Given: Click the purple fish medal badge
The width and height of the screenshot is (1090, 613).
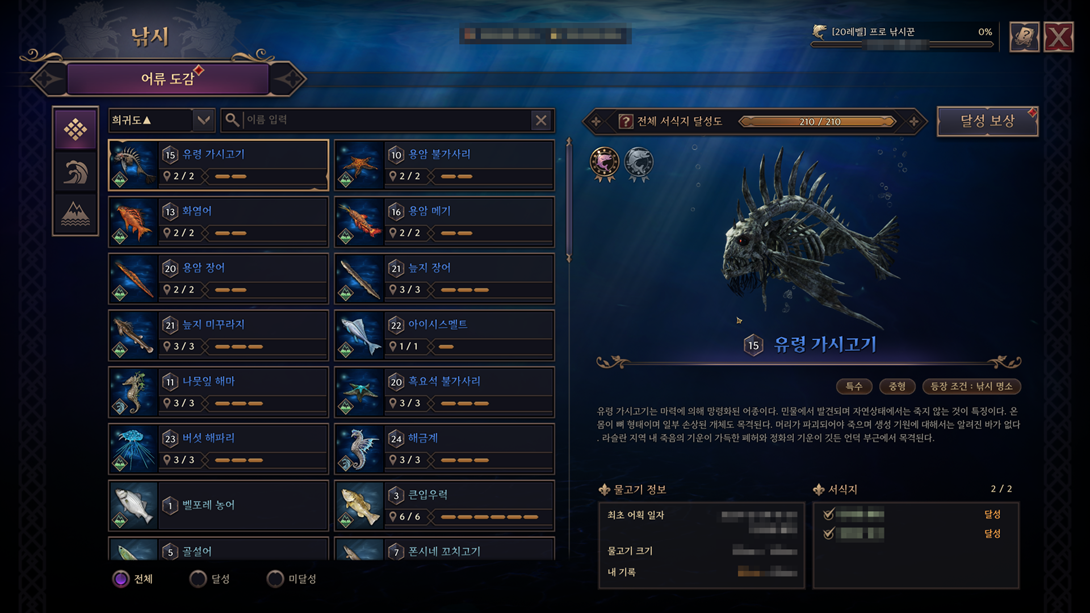Looking at the screenshot, I should click(x=604, y=163).
